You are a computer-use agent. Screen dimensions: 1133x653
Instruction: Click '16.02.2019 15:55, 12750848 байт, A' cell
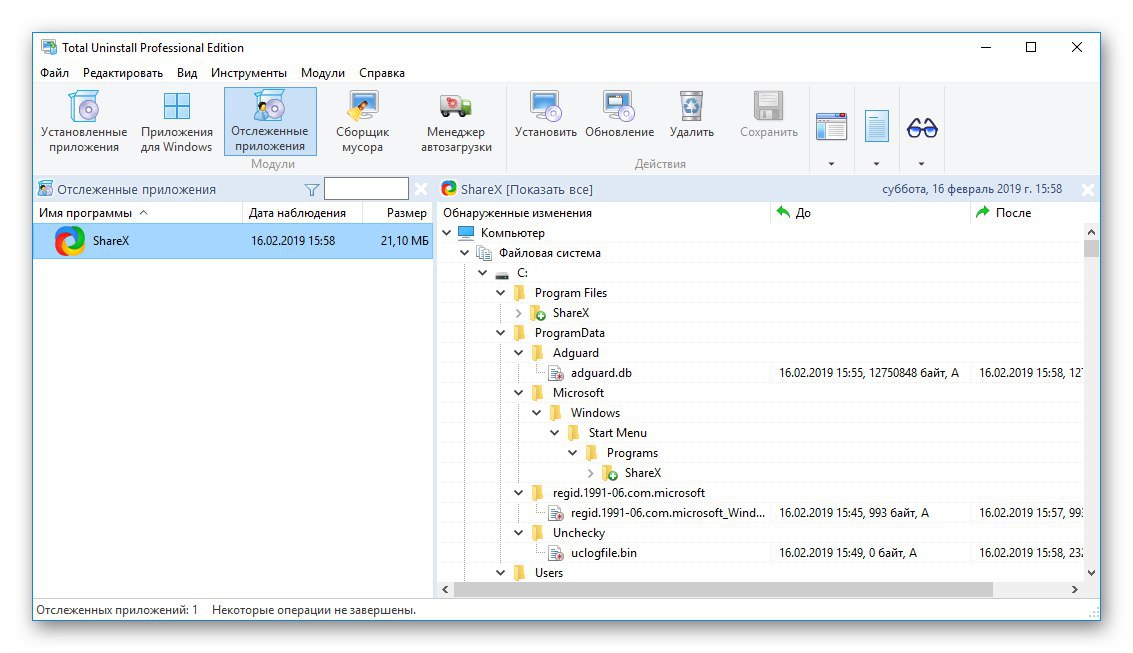pos(869,373)
